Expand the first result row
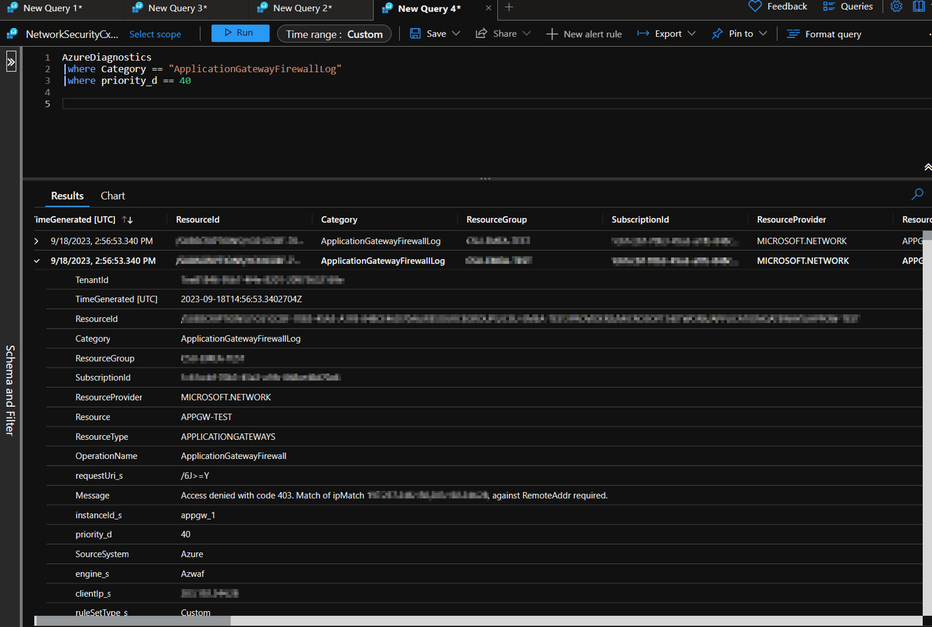This screenshot has height=627, width=932. (36, 241)
